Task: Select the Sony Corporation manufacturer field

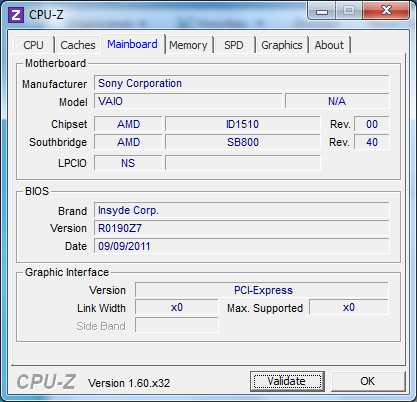Action: [242, 83]
